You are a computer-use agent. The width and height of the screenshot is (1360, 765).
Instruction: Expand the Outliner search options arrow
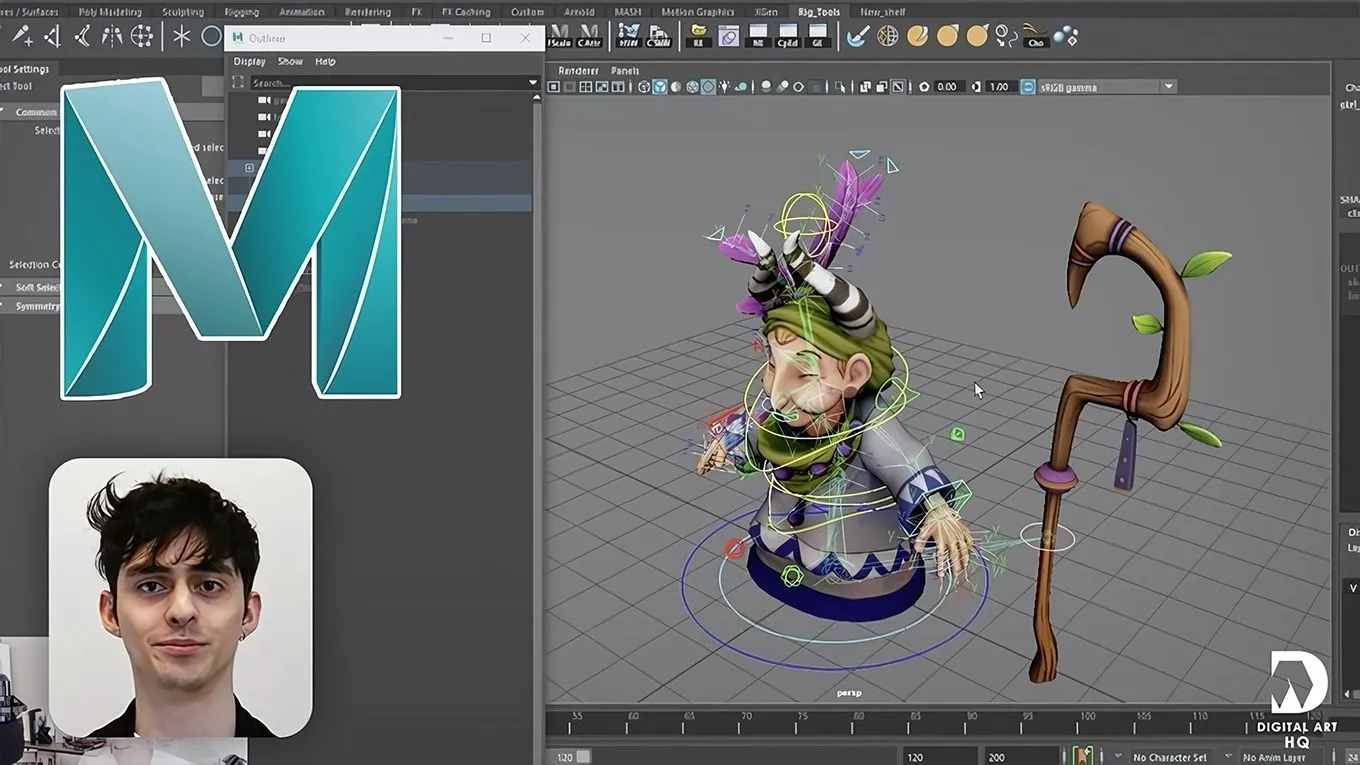[532, 83]
